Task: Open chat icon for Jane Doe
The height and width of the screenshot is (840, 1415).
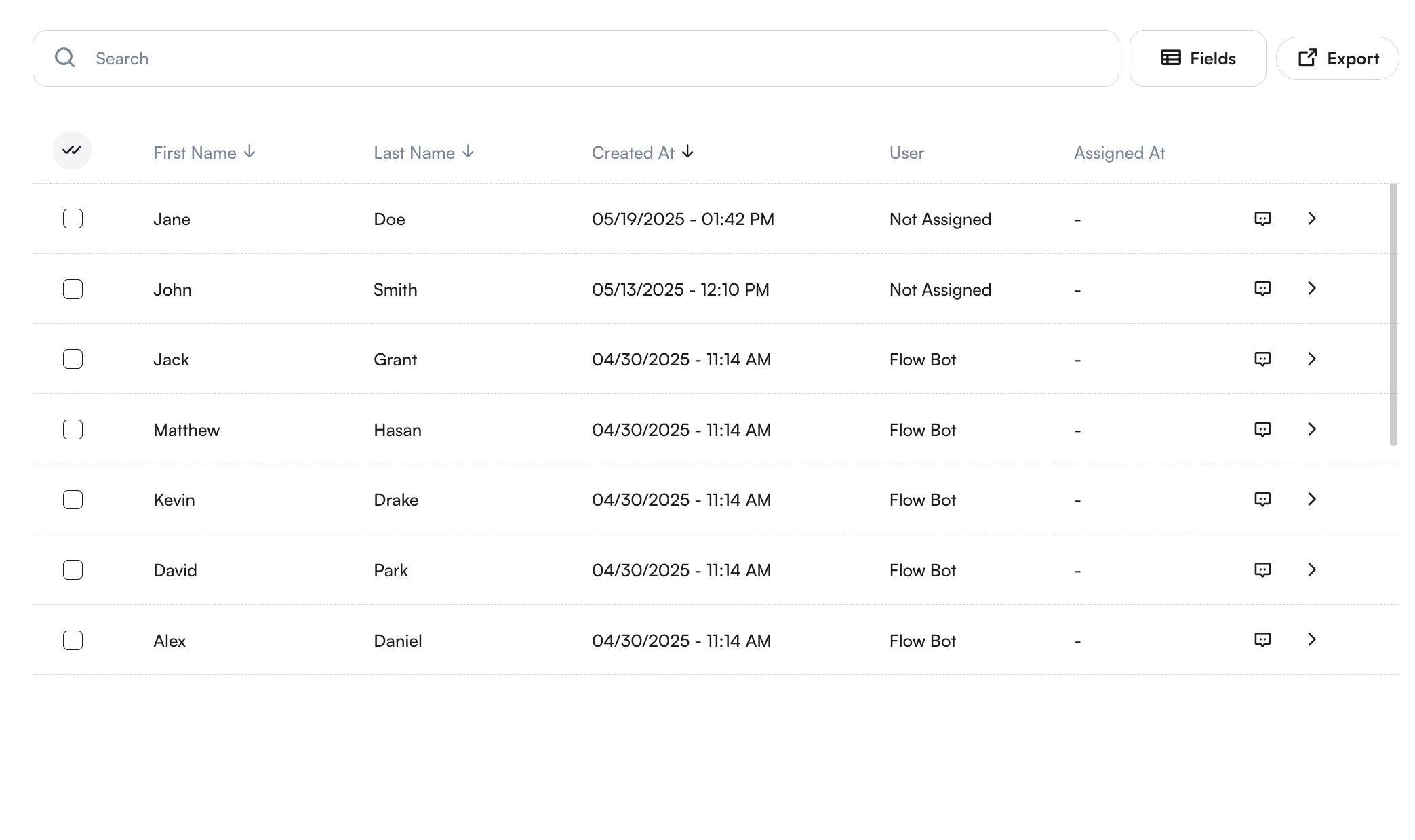Action: click(1262, 219)
